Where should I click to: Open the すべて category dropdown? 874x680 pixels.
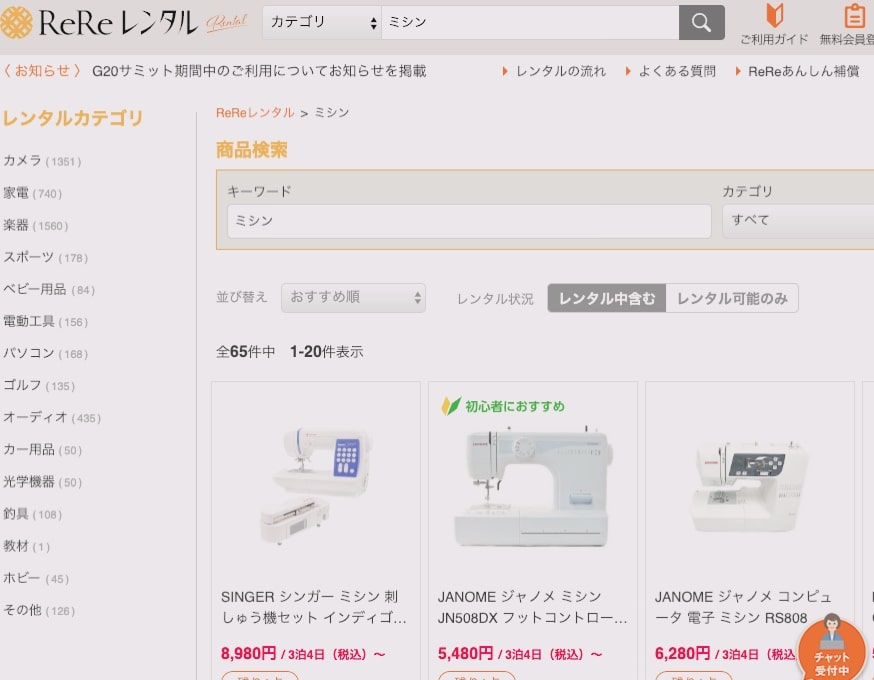[798, 221]
